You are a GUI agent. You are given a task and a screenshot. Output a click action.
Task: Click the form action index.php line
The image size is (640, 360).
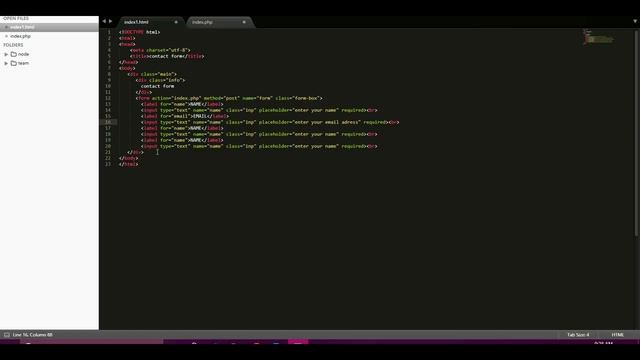point(229,98)
